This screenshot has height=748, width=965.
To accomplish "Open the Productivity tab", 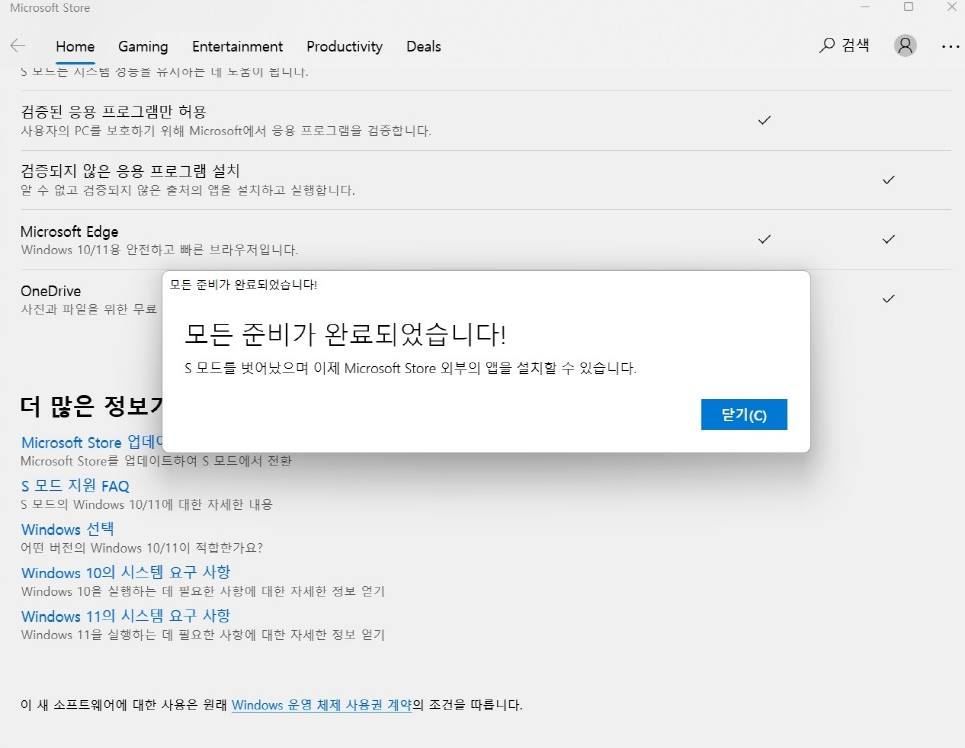I will 345,47.
